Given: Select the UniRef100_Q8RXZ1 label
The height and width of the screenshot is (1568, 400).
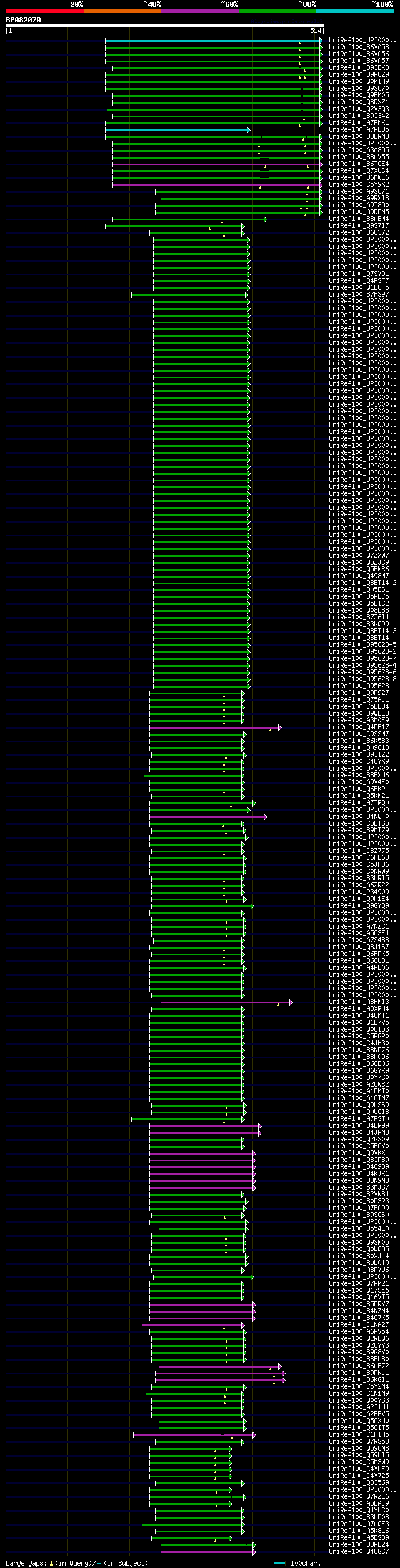Looking at the screenshot, I should tap(359, 102).
